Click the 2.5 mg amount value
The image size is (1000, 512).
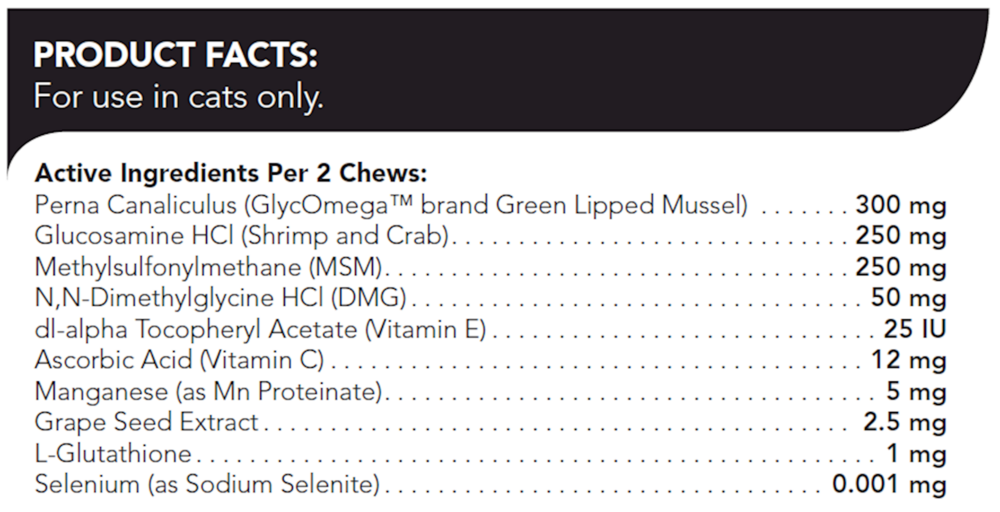click(905, 423)
